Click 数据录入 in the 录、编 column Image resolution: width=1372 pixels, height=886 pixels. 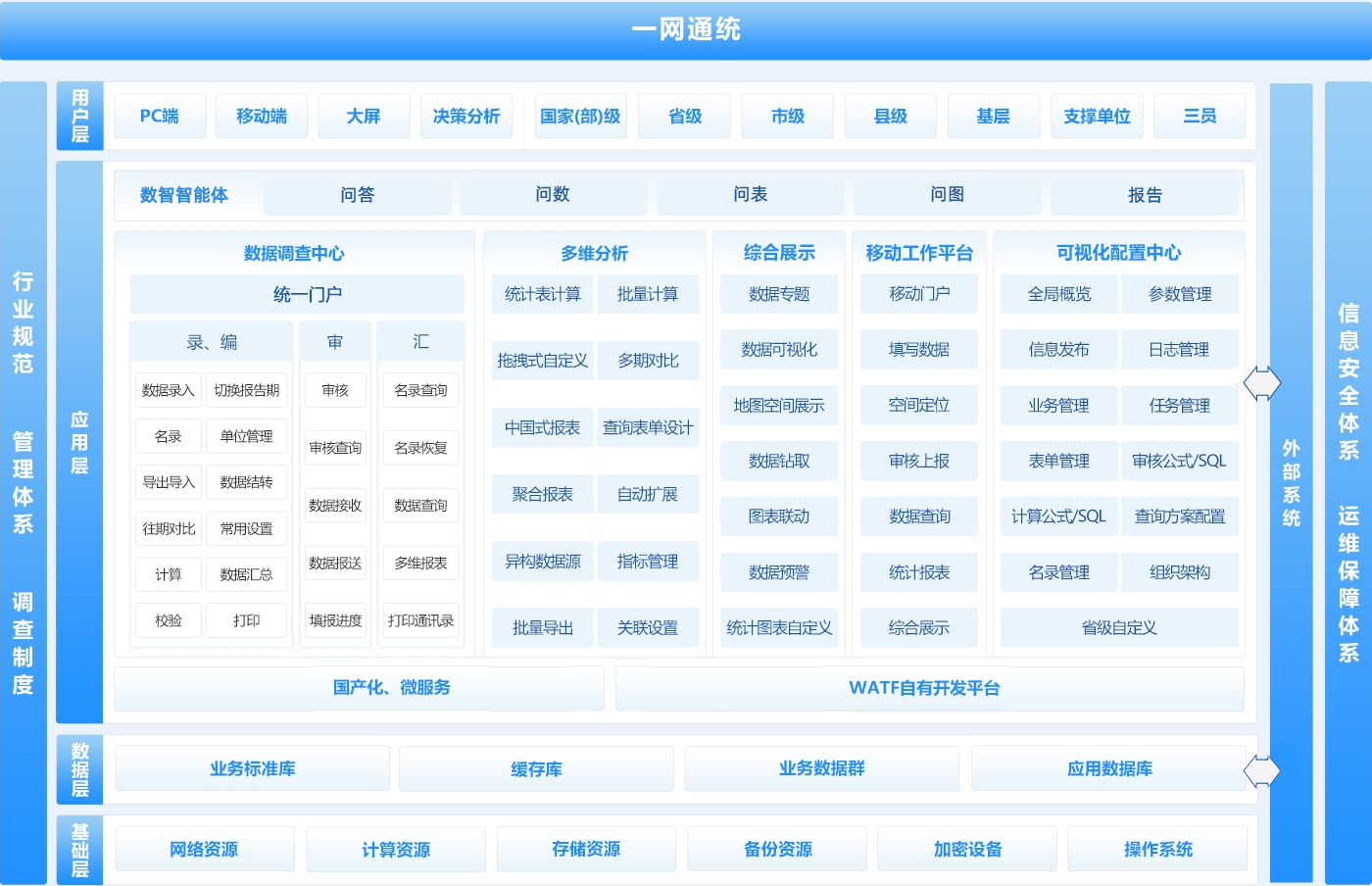(168, 390)
